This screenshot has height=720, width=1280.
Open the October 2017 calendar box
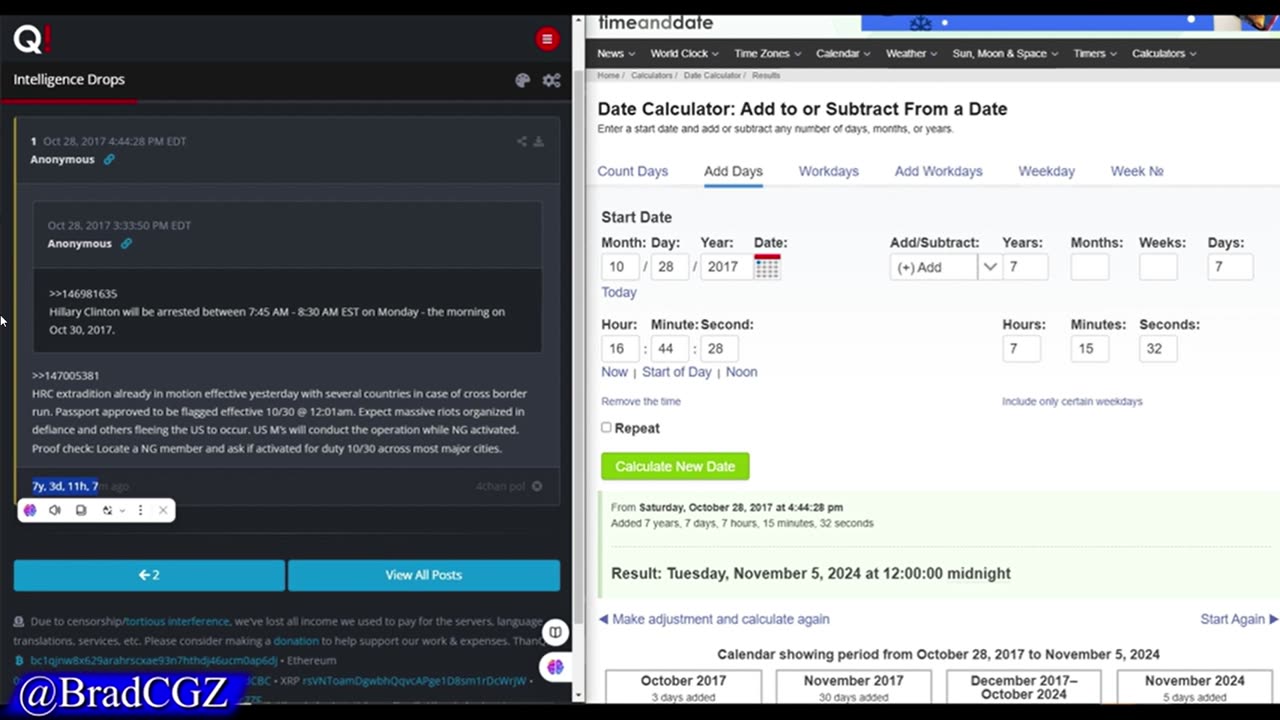pos(683,687)
